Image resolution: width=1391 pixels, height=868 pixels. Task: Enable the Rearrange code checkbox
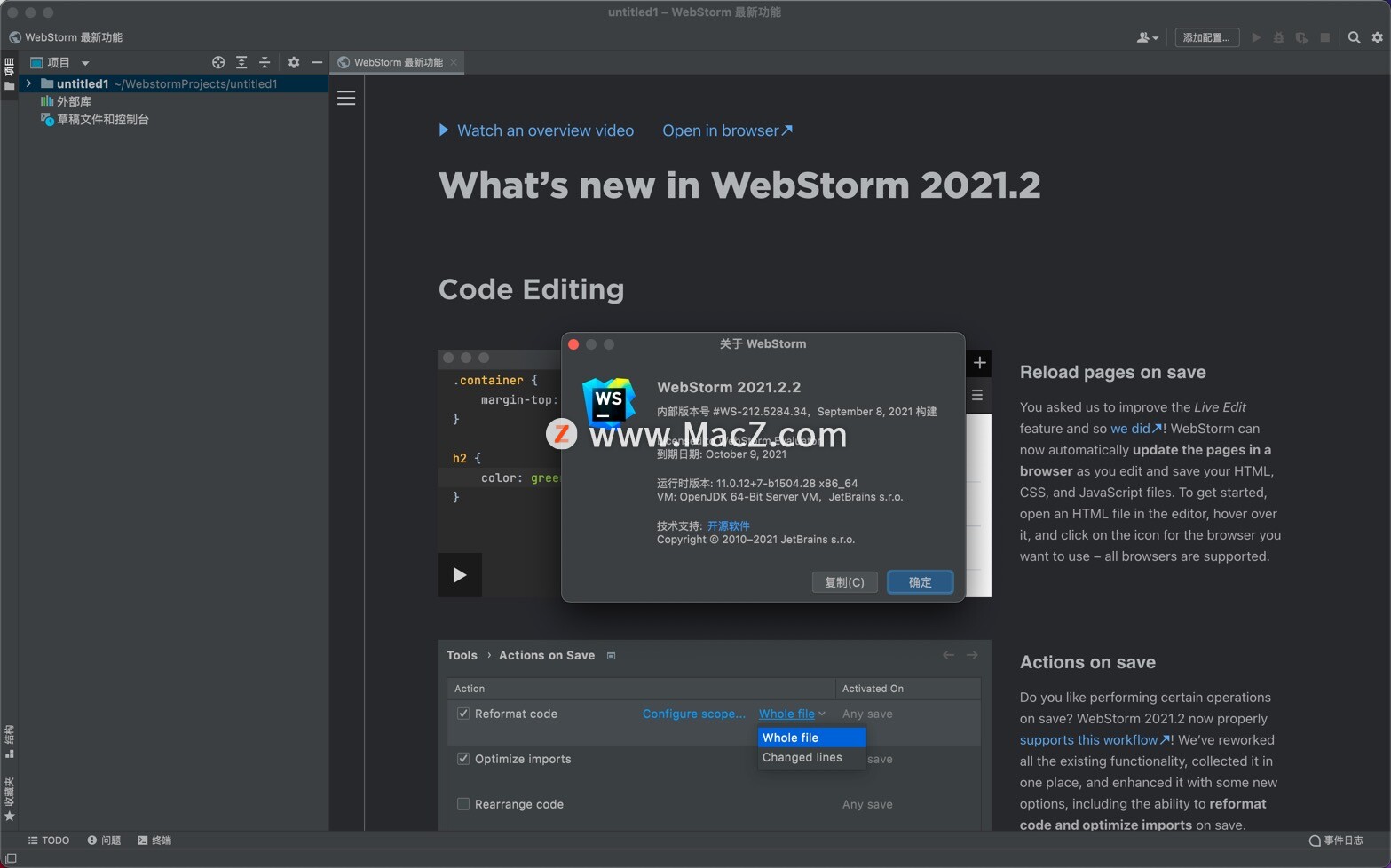[463, 804]
